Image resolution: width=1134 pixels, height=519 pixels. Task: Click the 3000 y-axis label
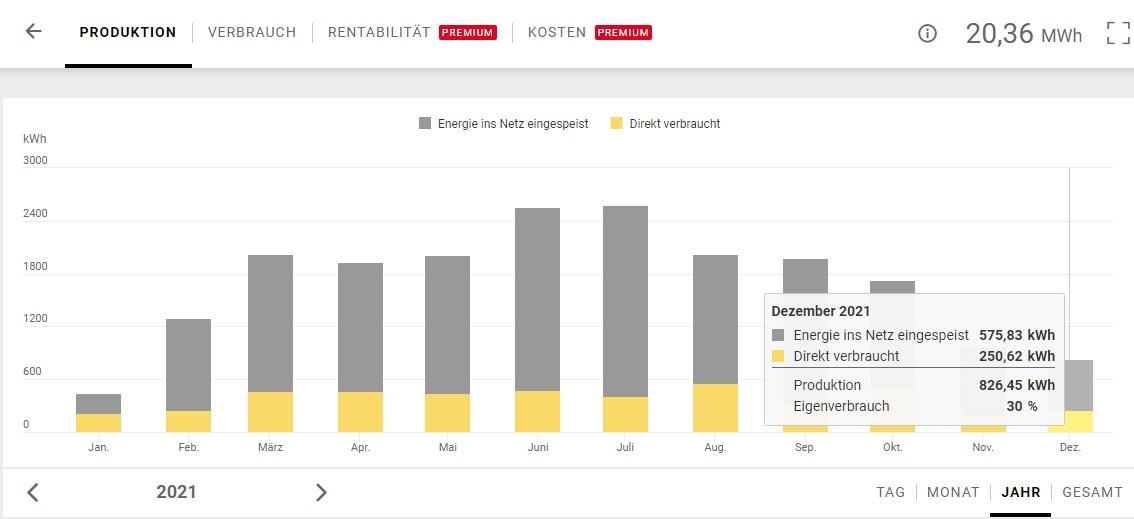click(35, 160)
